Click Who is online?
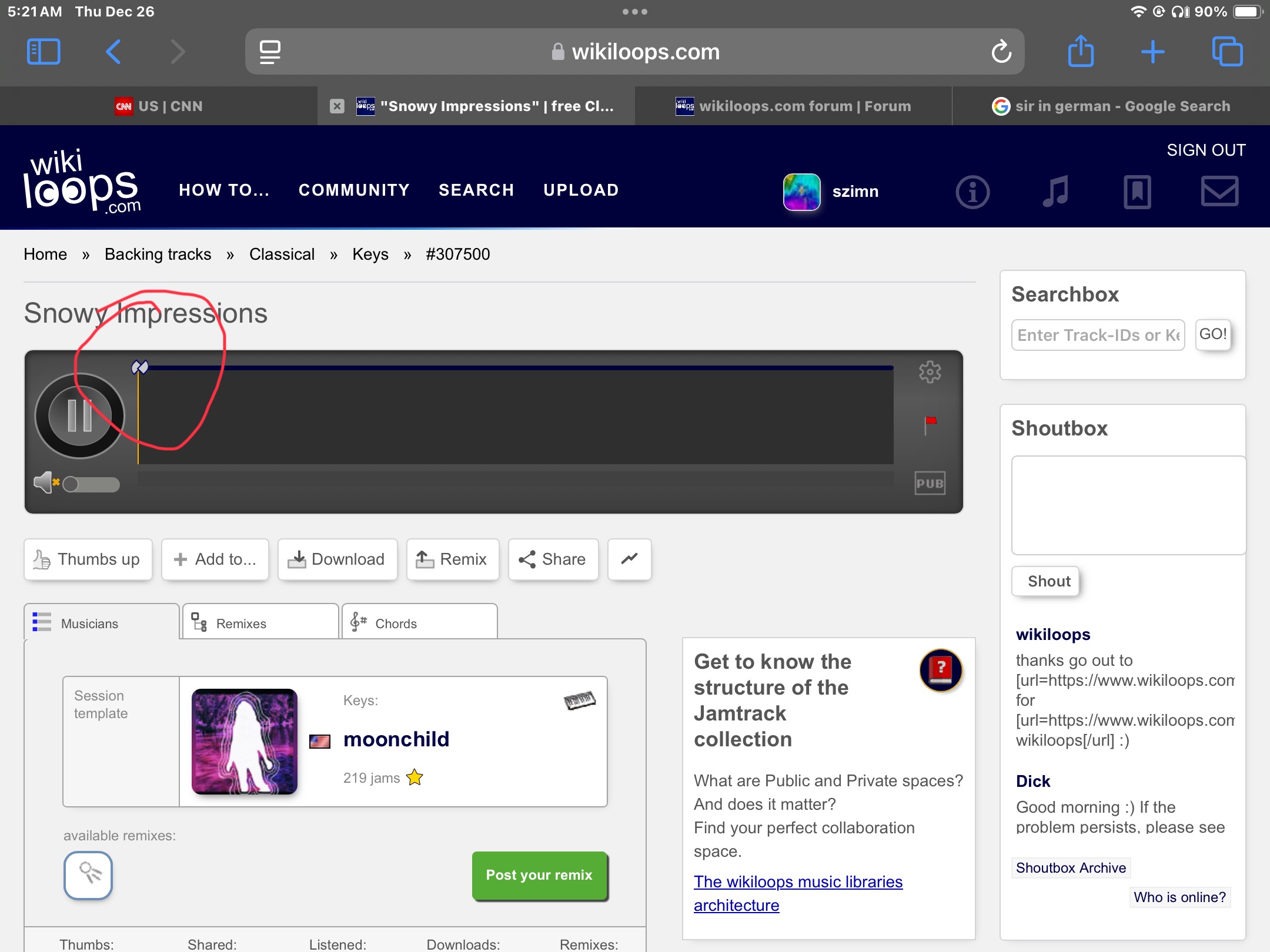The height and width of the screenshot is (952, 1270). (x=1179, y=897)
